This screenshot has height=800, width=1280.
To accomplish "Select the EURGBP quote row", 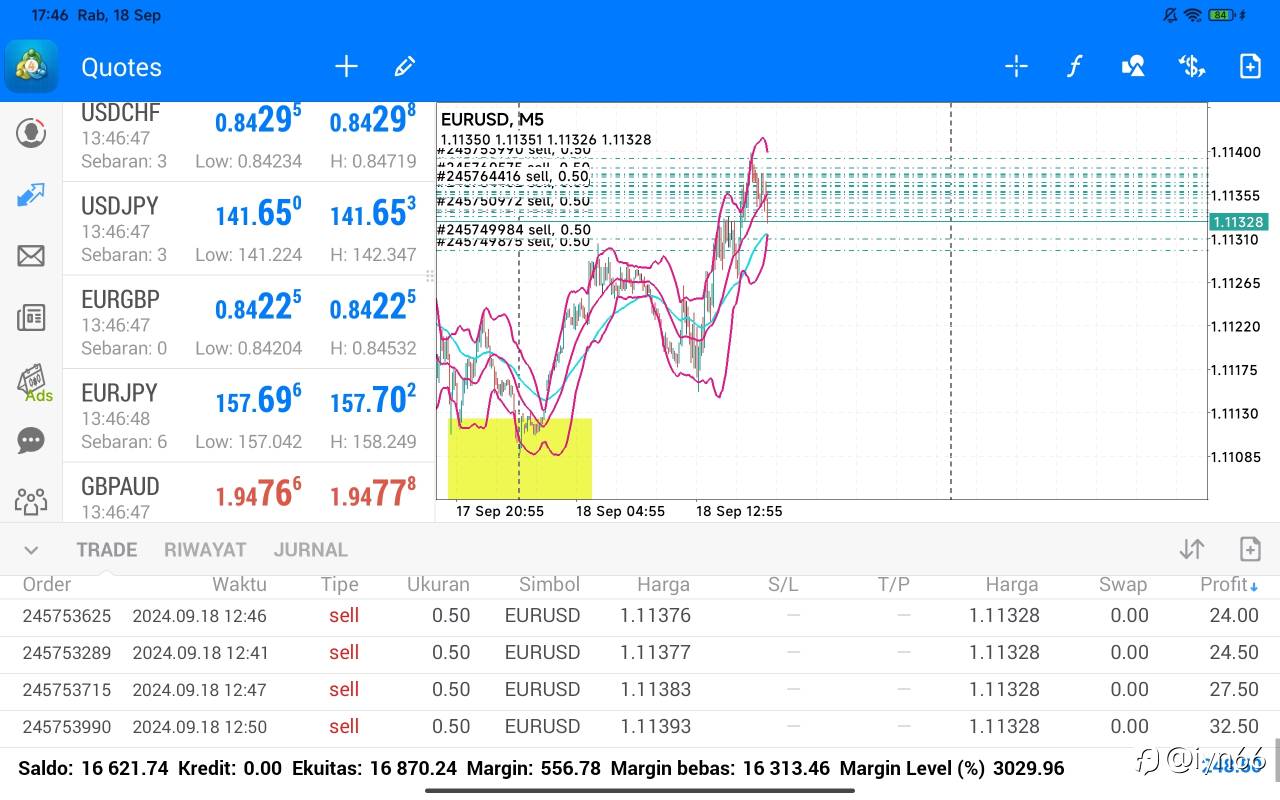I will click(248, 322).
